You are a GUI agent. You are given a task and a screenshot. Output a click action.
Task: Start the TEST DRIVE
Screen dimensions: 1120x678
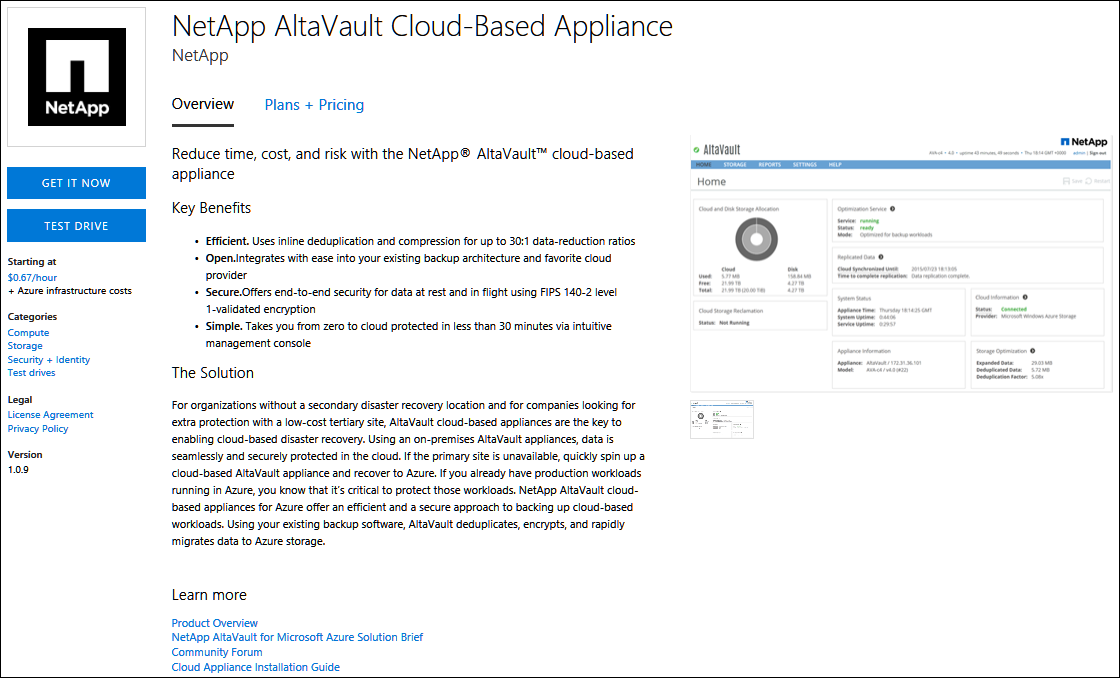point(76,226)
